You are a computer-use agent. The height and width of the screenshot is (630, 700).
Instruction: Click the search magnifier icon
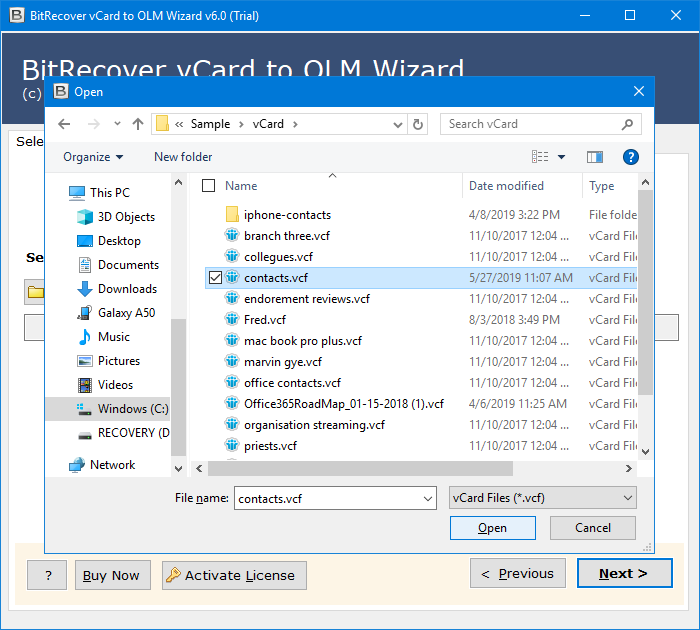(x=627, y=124)
